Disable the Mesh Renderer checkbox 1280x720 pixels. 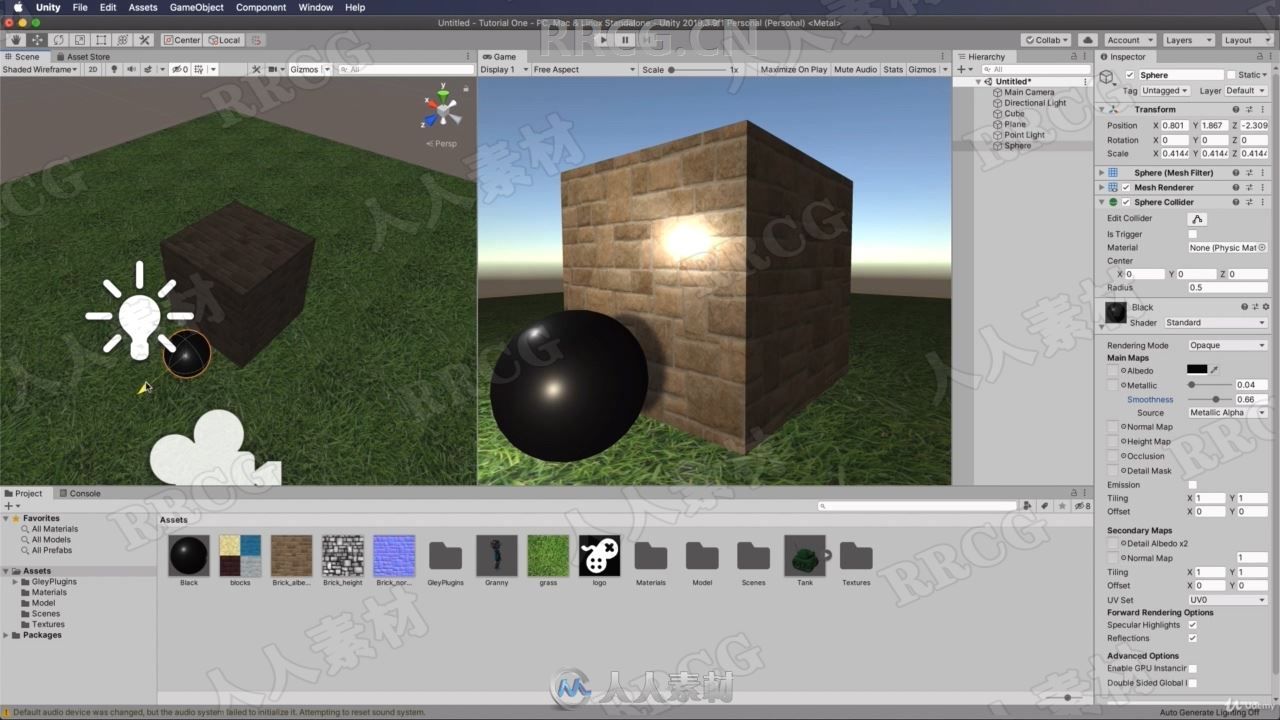1126,187
